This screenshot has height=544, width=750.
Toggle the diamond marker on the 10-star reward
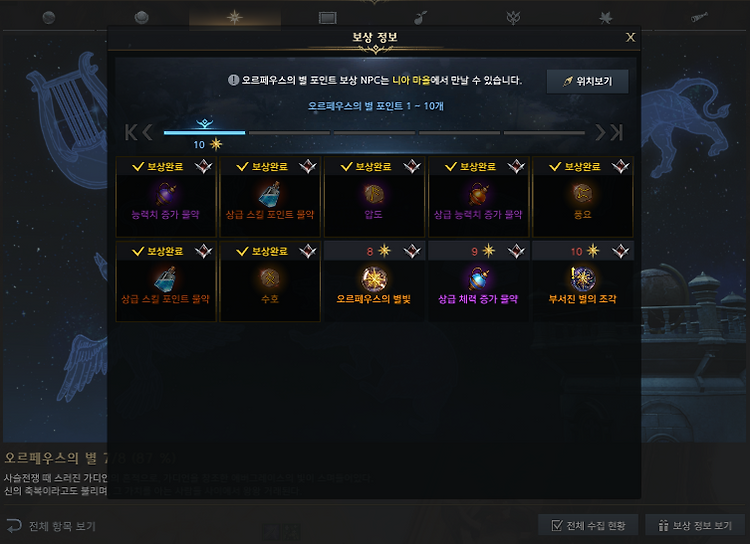(620, 251)
